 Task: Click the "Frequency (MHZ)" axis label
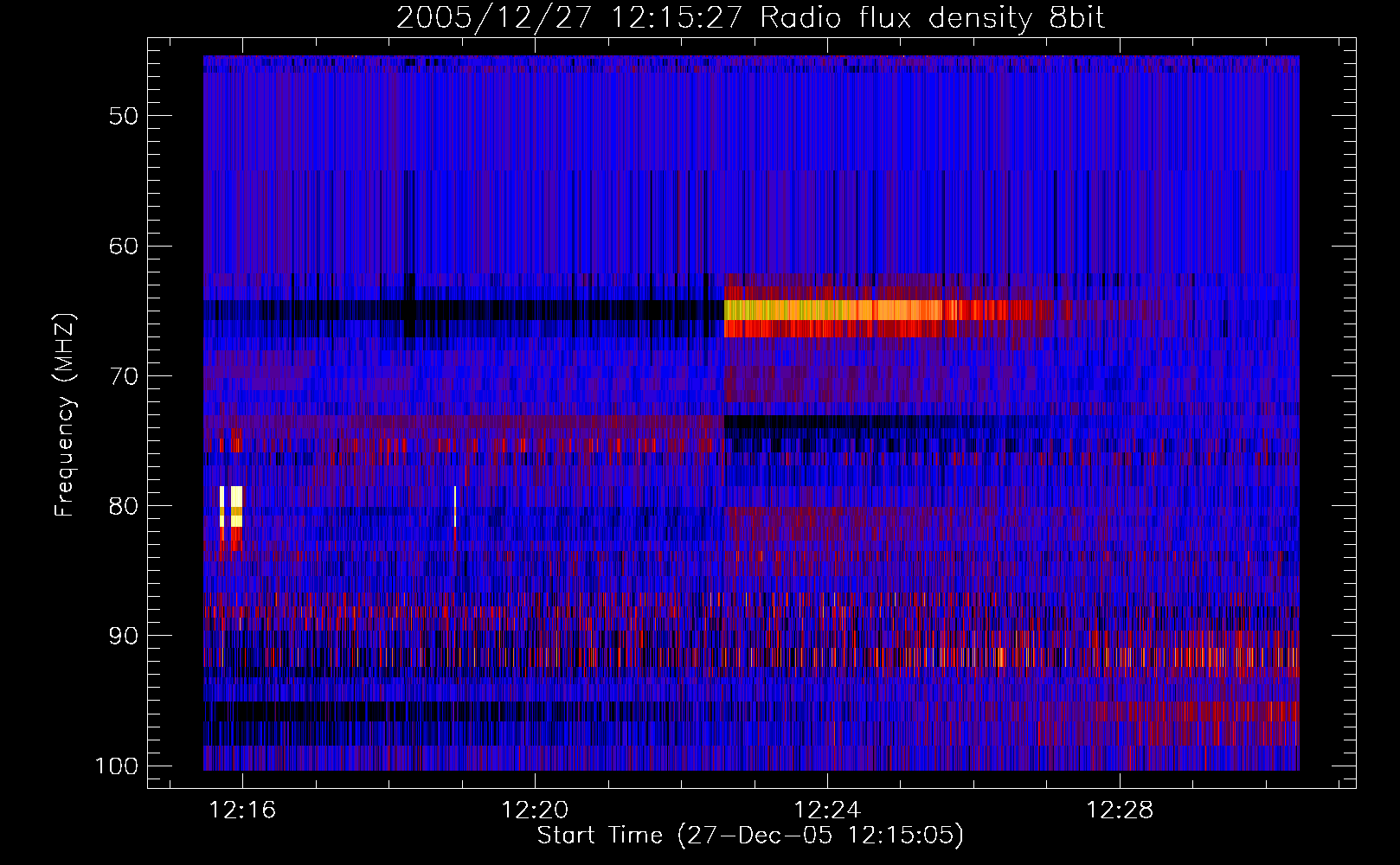point(65,414)
